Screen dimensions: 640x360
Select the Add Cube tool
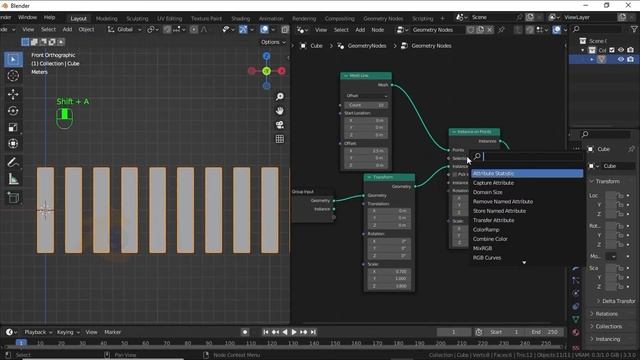(13, 198)
